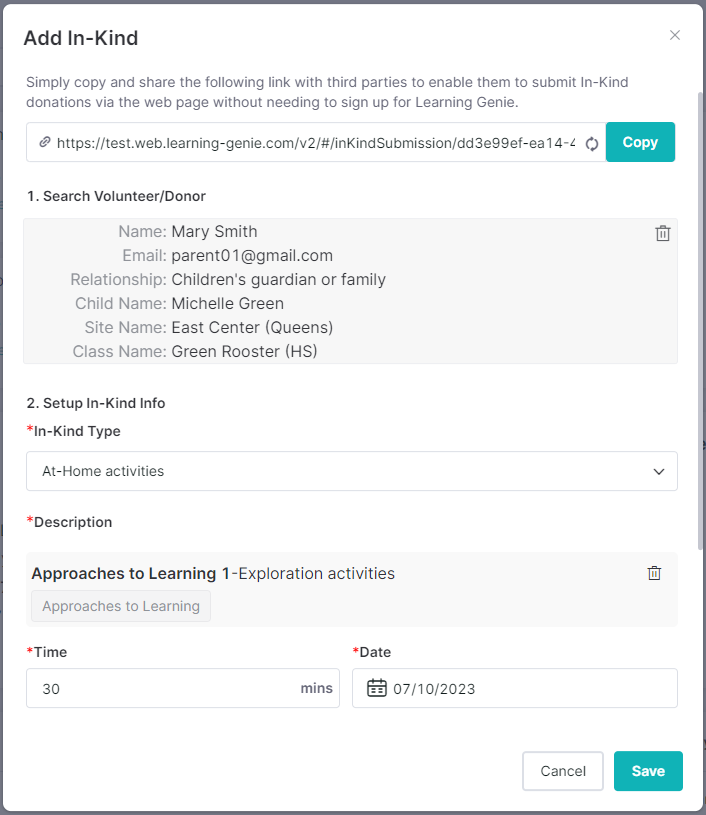
Task: Click the chain link icon in URL field
Action: click(x=45, y=142)
